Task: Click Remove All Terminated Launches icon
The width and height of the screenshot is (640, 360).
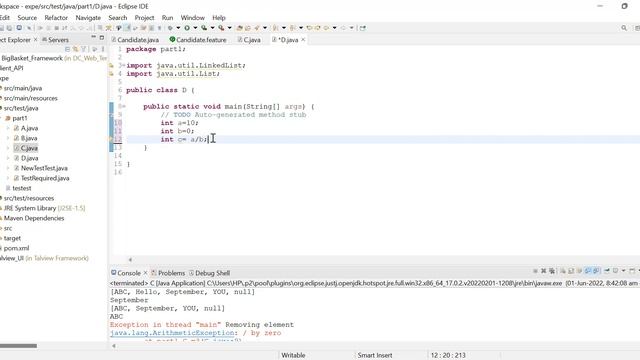Action: 552,271
